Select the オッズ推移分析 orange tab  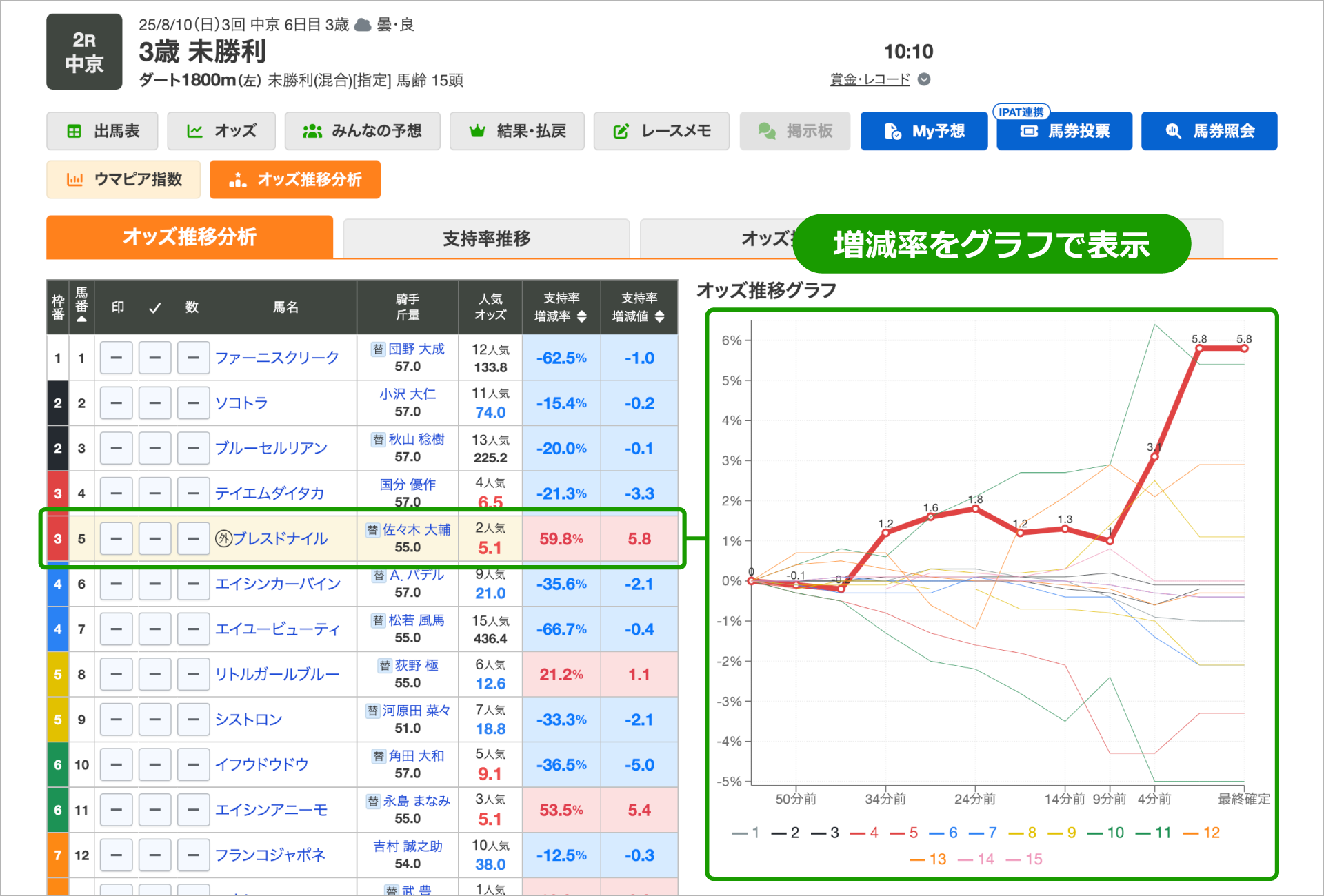tap(190, 237)
